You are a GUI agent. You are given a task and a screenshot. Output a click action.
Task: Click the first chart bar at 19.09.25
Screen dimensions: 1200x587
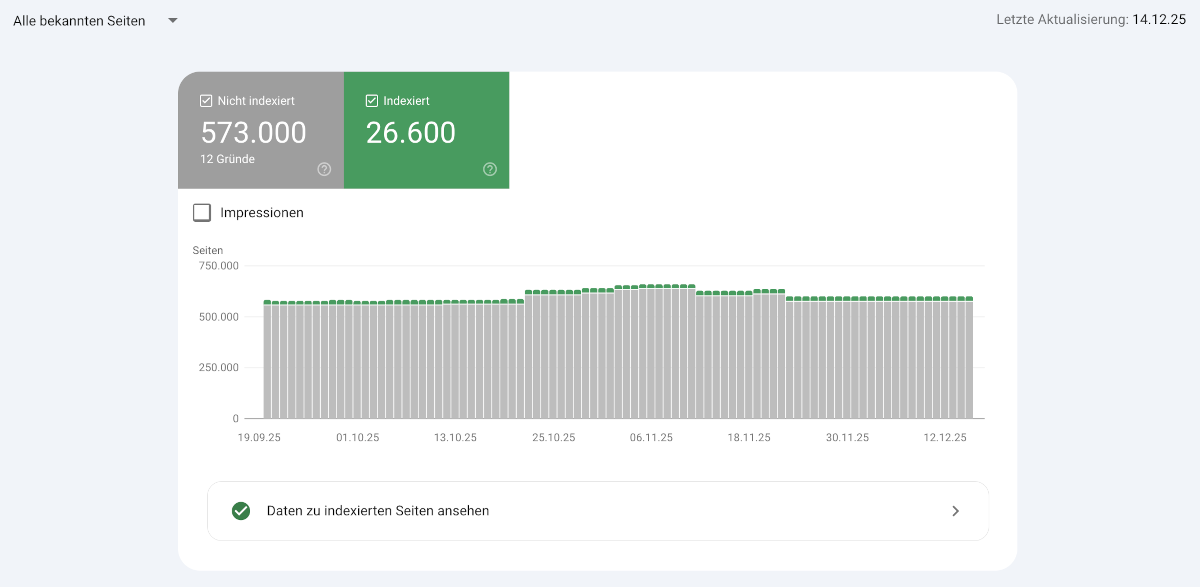pos(268,360)
